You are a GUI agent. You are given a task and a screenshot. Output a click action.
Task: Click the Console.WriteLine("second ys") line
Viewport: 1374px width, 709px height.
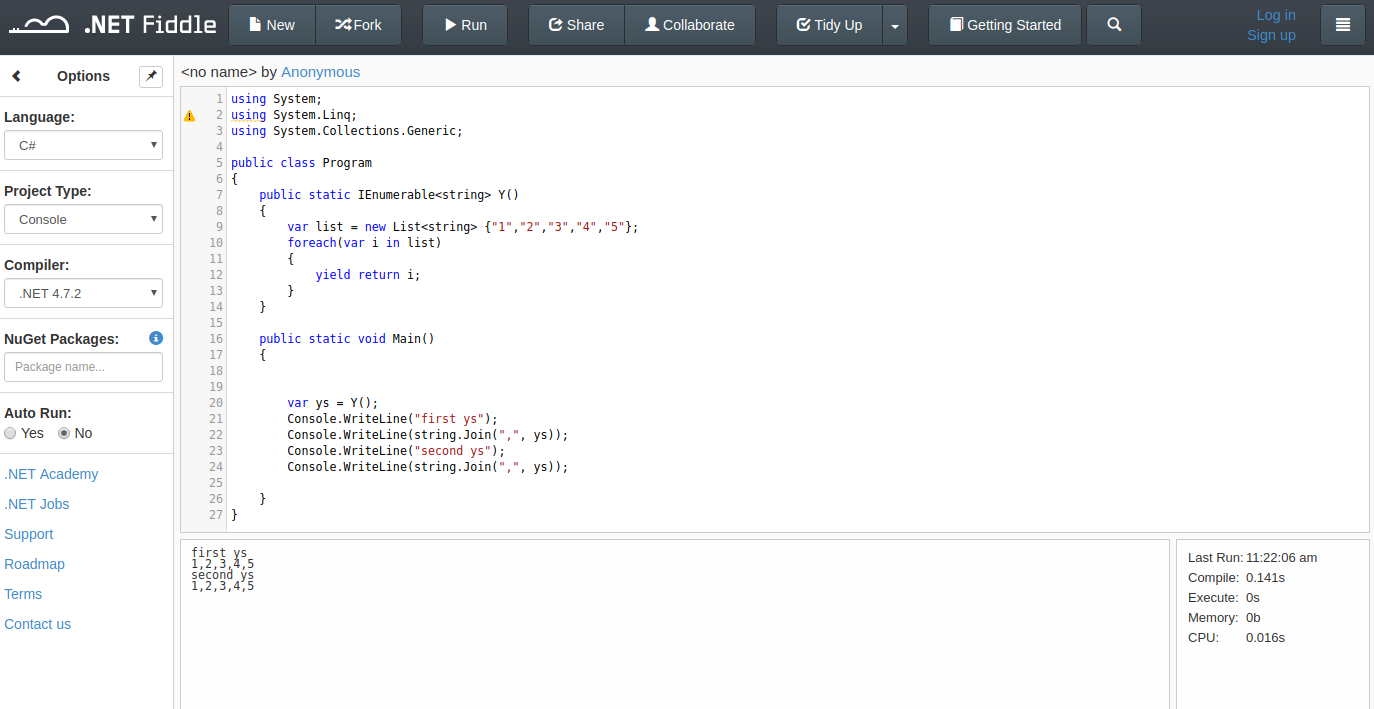(396, 451)
